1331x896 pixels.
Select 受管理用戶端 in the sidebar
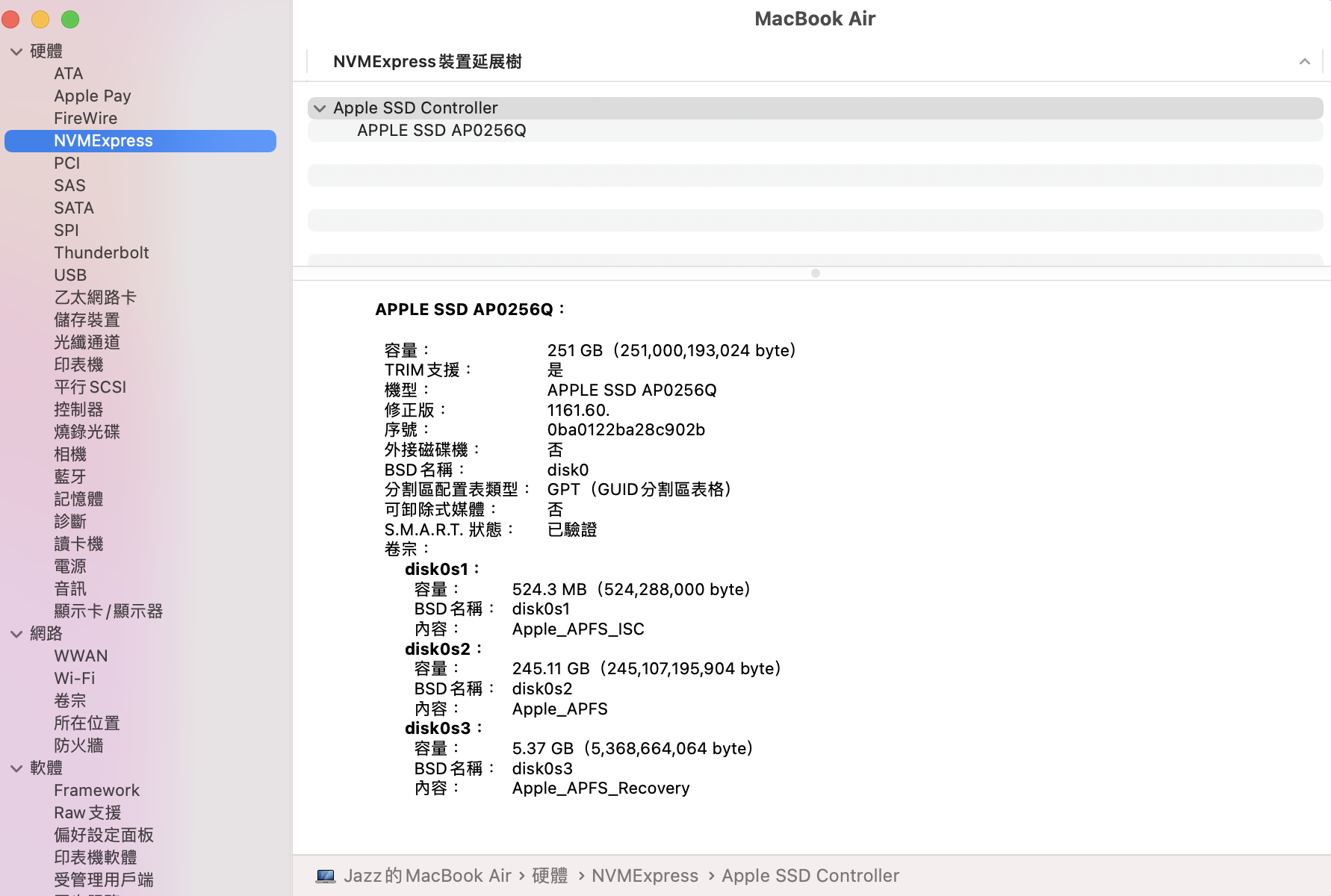pyautogui.click(x=104, y=880)
